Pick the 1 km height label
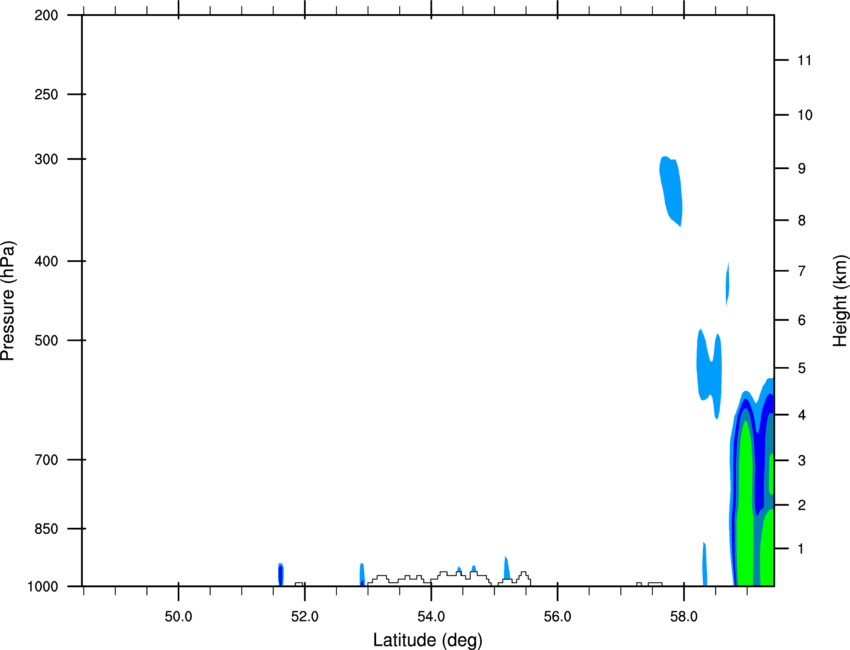850x650 pixels. tap(802, 549)
